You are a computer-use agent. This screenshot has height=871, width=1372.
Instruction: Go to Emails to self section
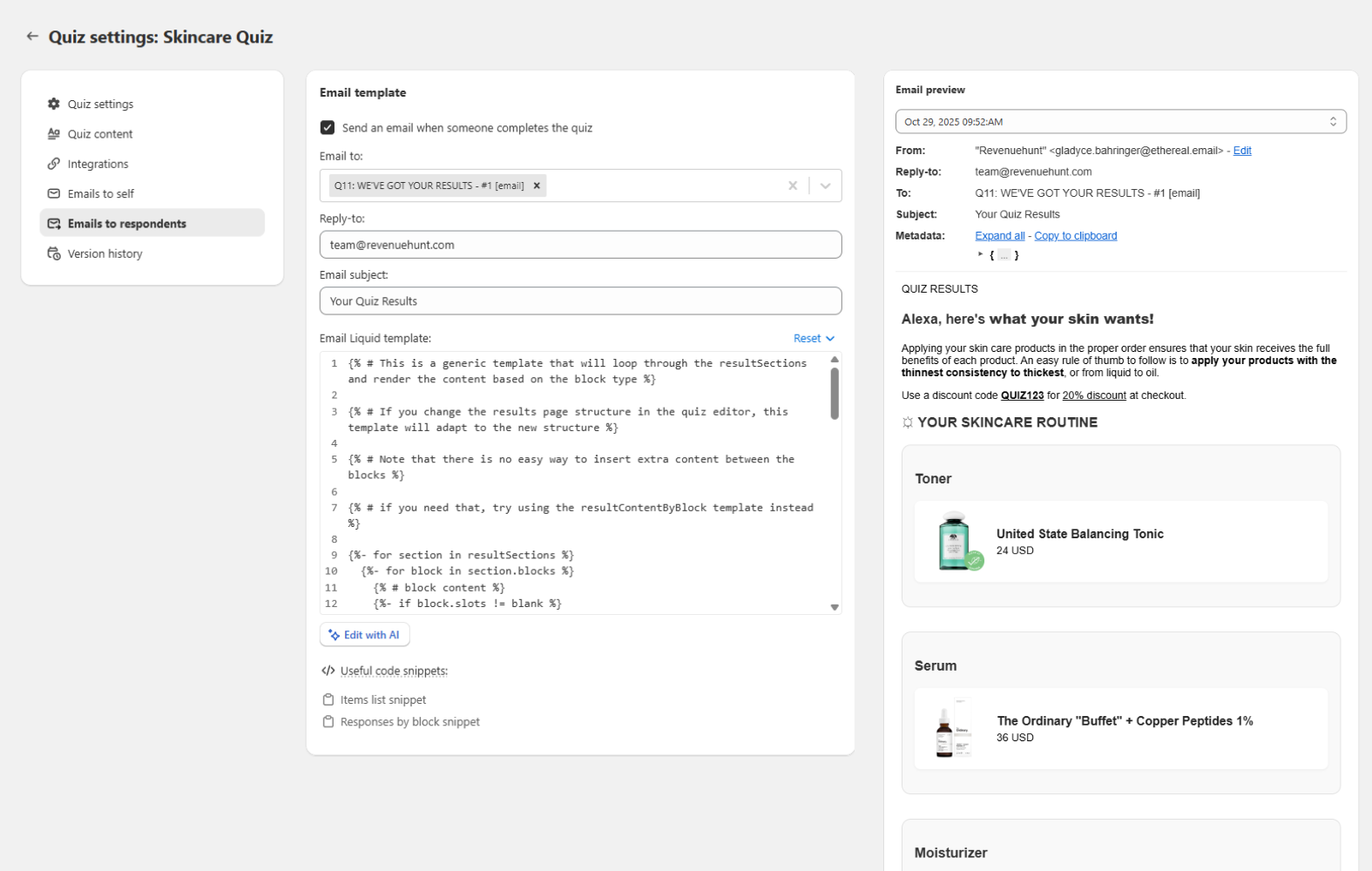pos(101,194)
